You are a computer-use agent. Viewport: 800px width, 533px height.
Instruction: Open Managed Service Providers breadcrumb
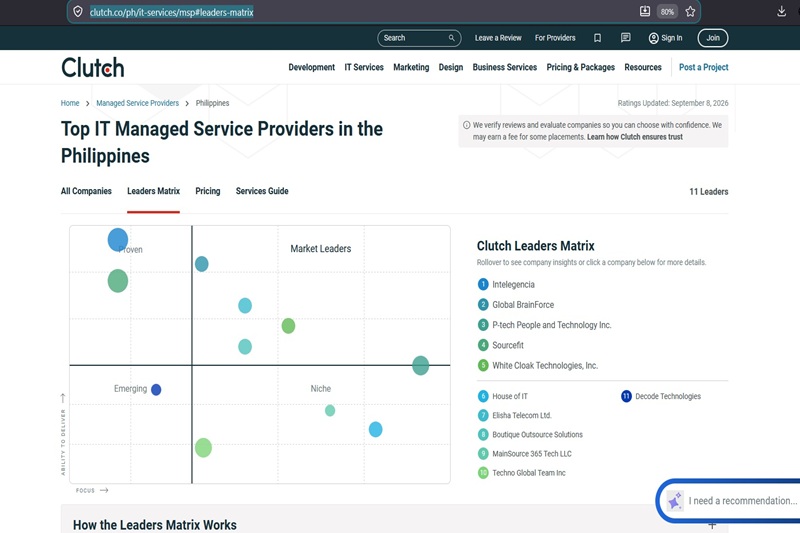pyautogui.click(x=138, y=103)
